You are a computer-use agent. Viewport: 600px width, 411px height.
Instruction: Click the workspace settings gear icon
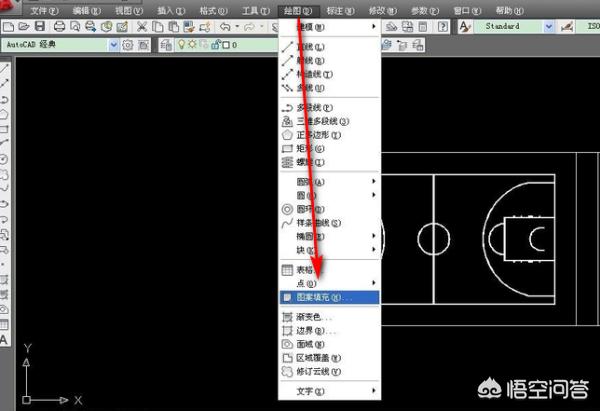point(128,45)
